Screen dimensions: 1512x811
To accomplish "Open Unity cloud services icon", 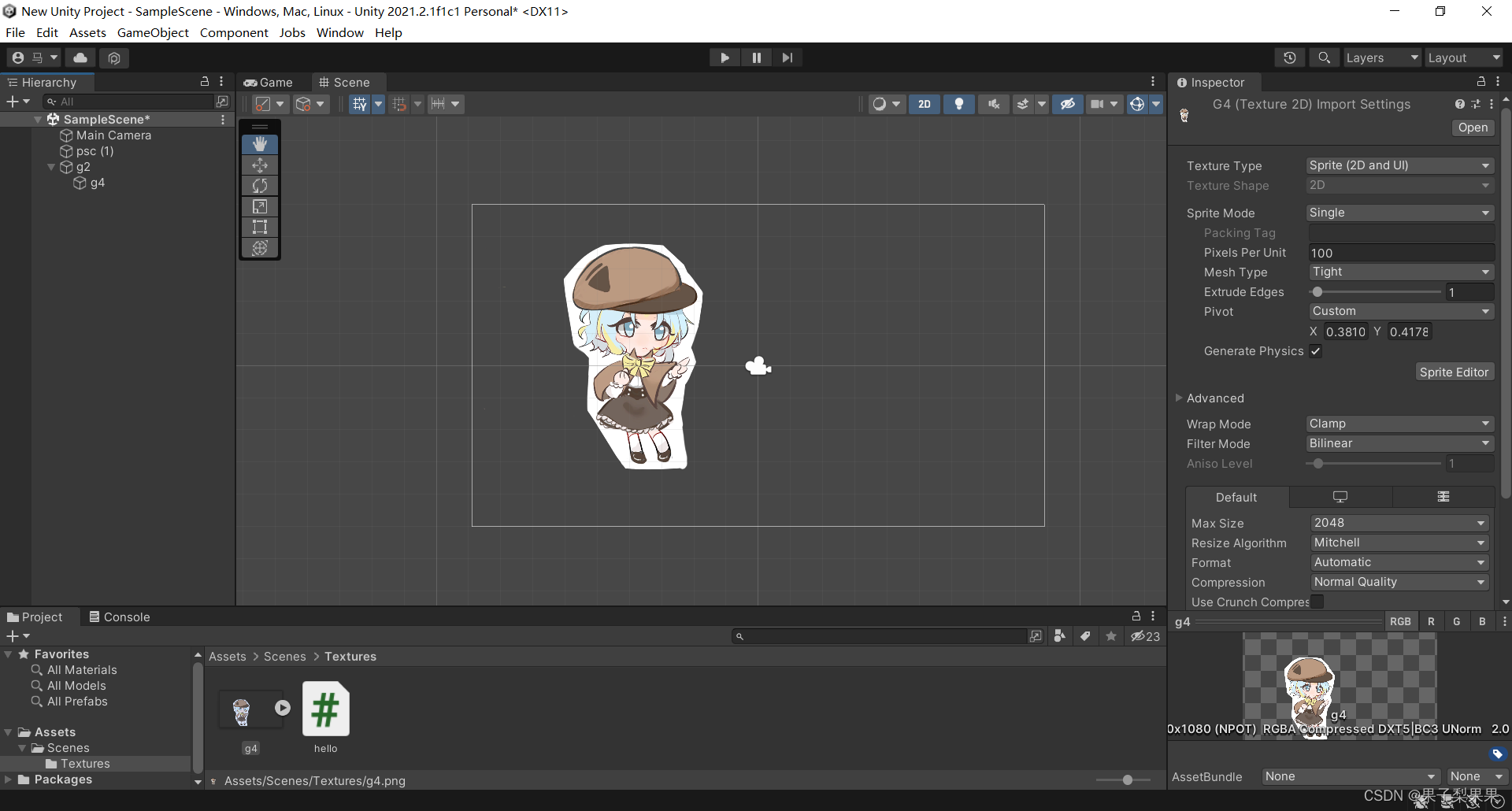I will tap(80, 57).
